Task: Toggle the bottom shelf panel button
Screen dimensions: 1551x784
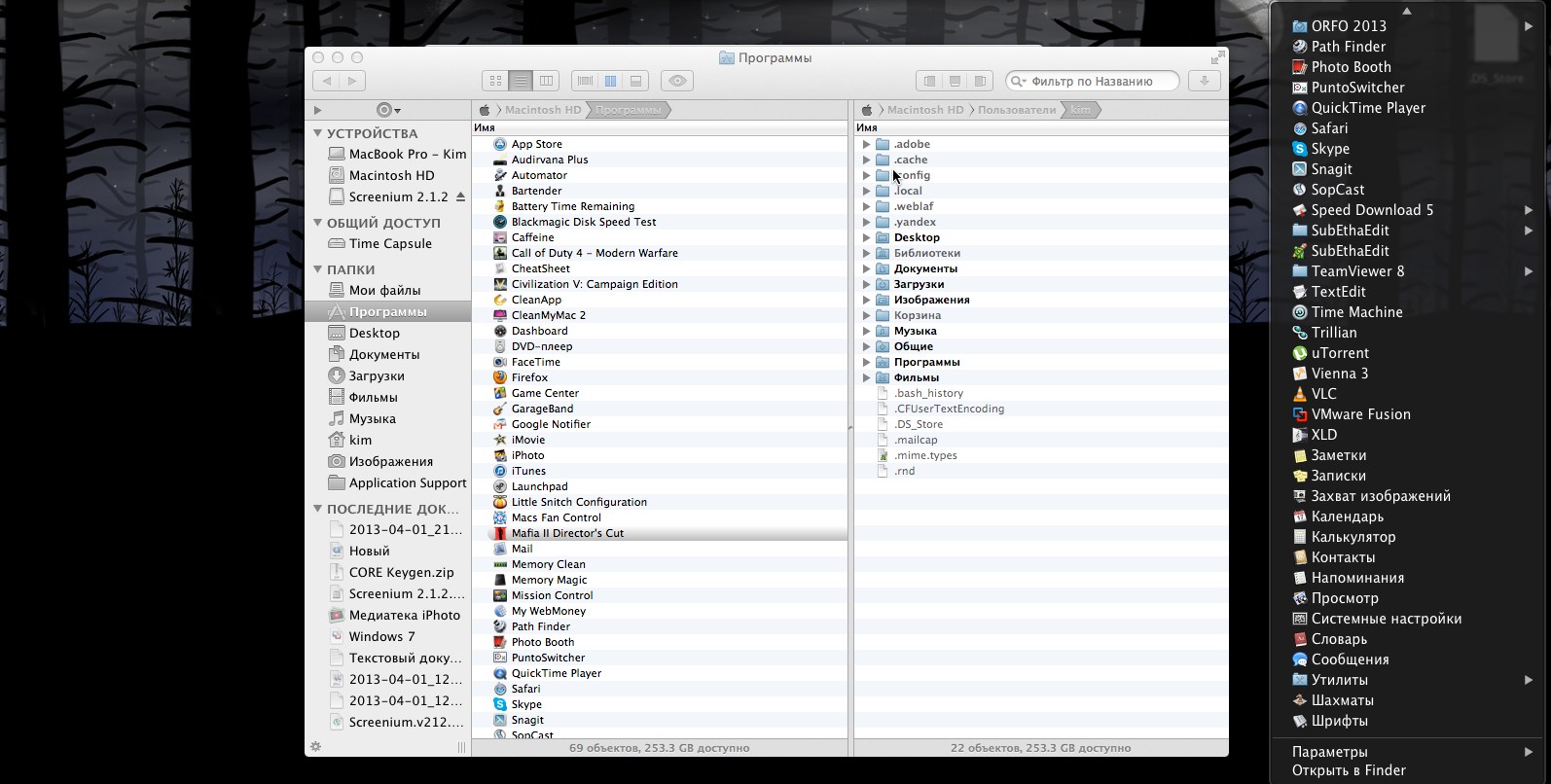Action: click(x=955, y=81)
